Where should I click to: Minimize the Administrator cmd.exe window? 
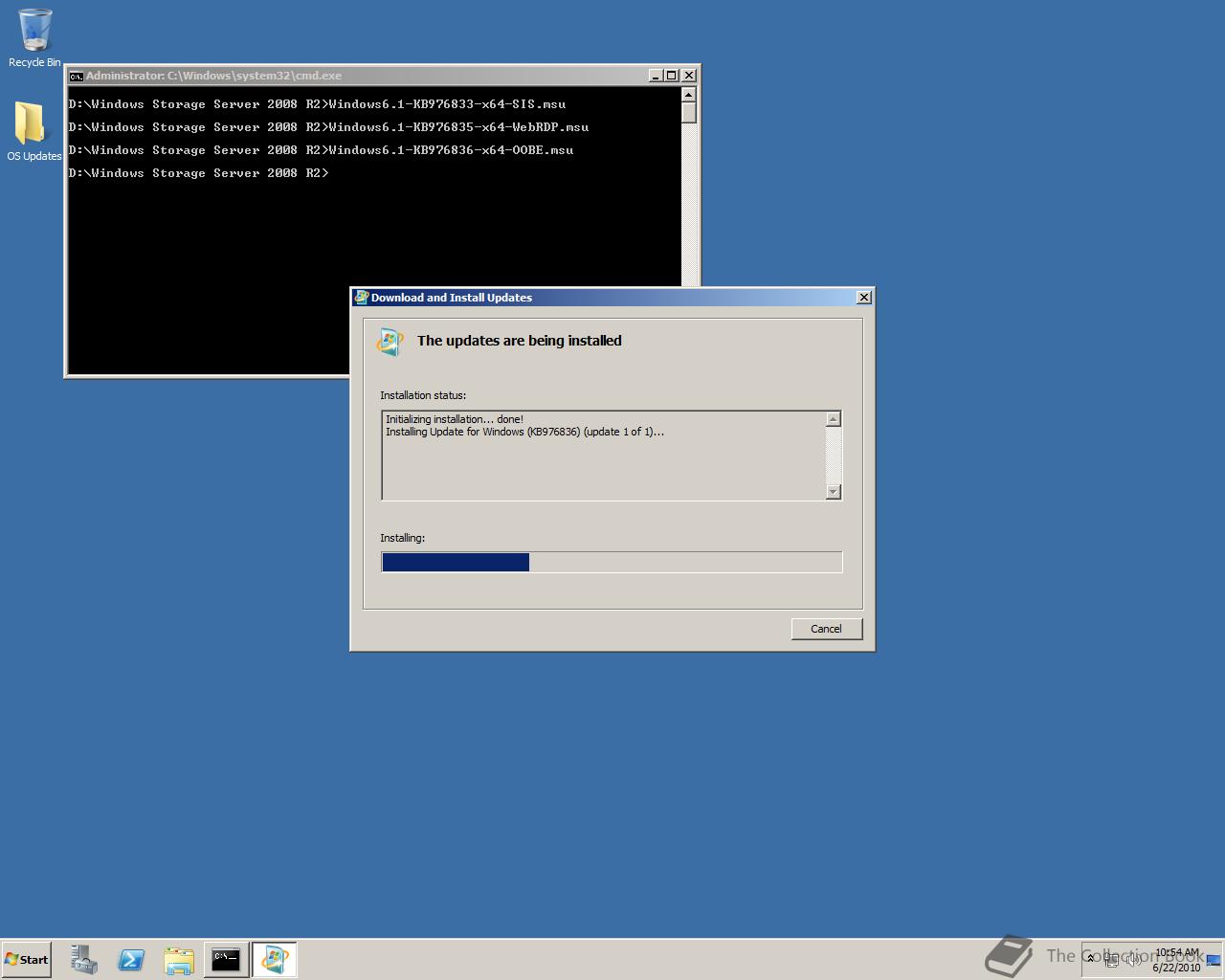656,76
